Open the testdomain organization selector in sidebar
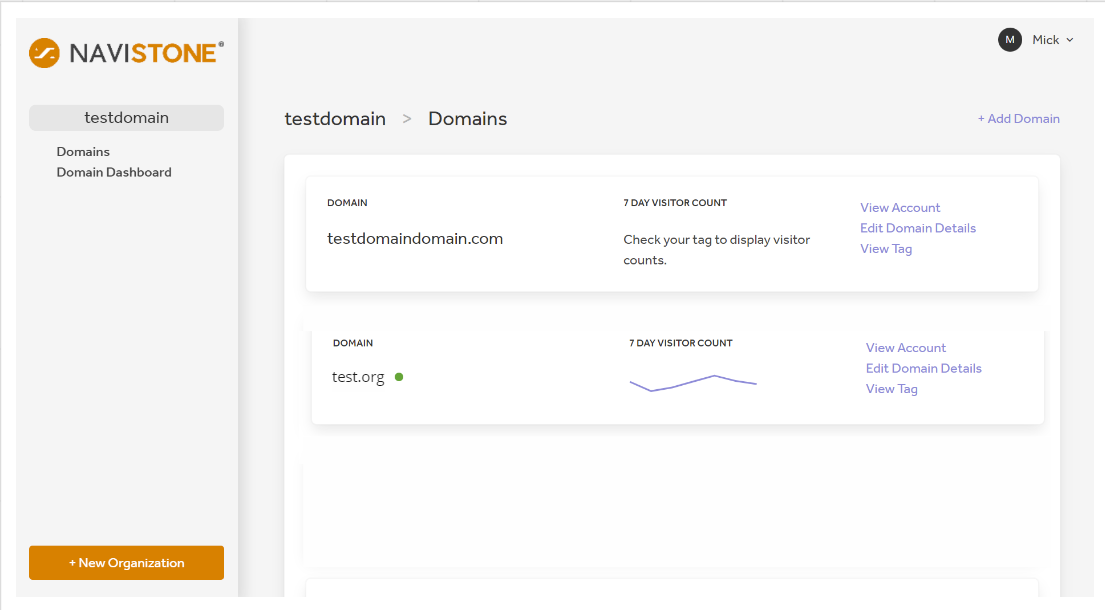This screenshot has width=1105, height=610. (126, 118)
